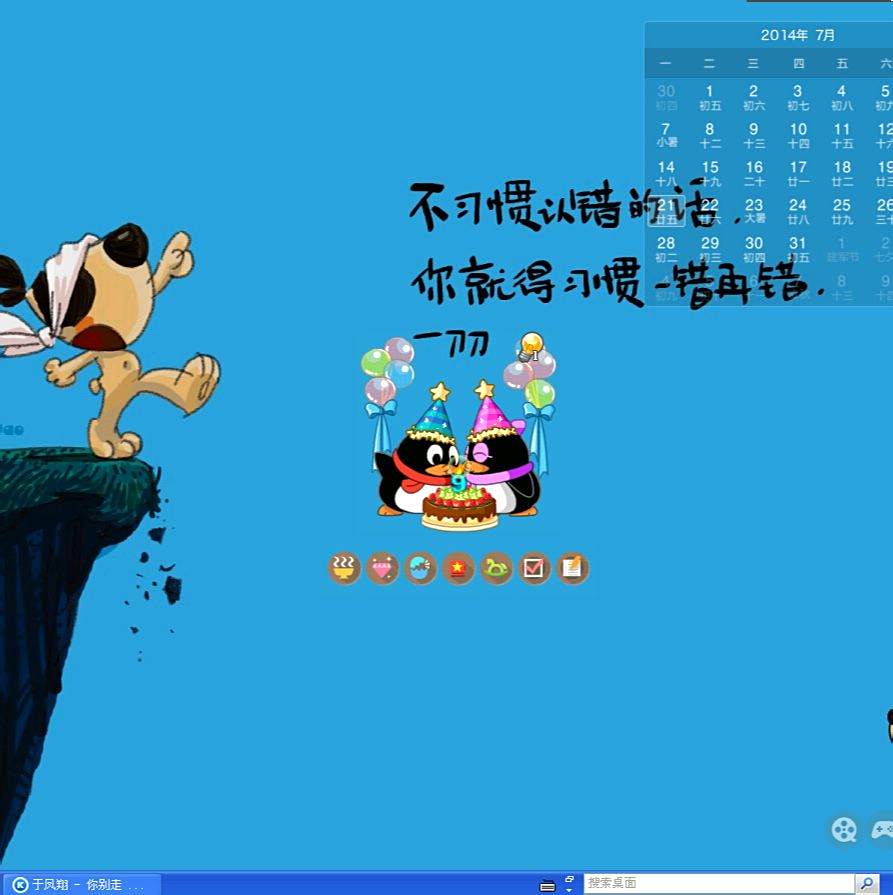Expand the small down arrow in taskbar
This screenshot has width=893, height=895.
pos(569,890)
